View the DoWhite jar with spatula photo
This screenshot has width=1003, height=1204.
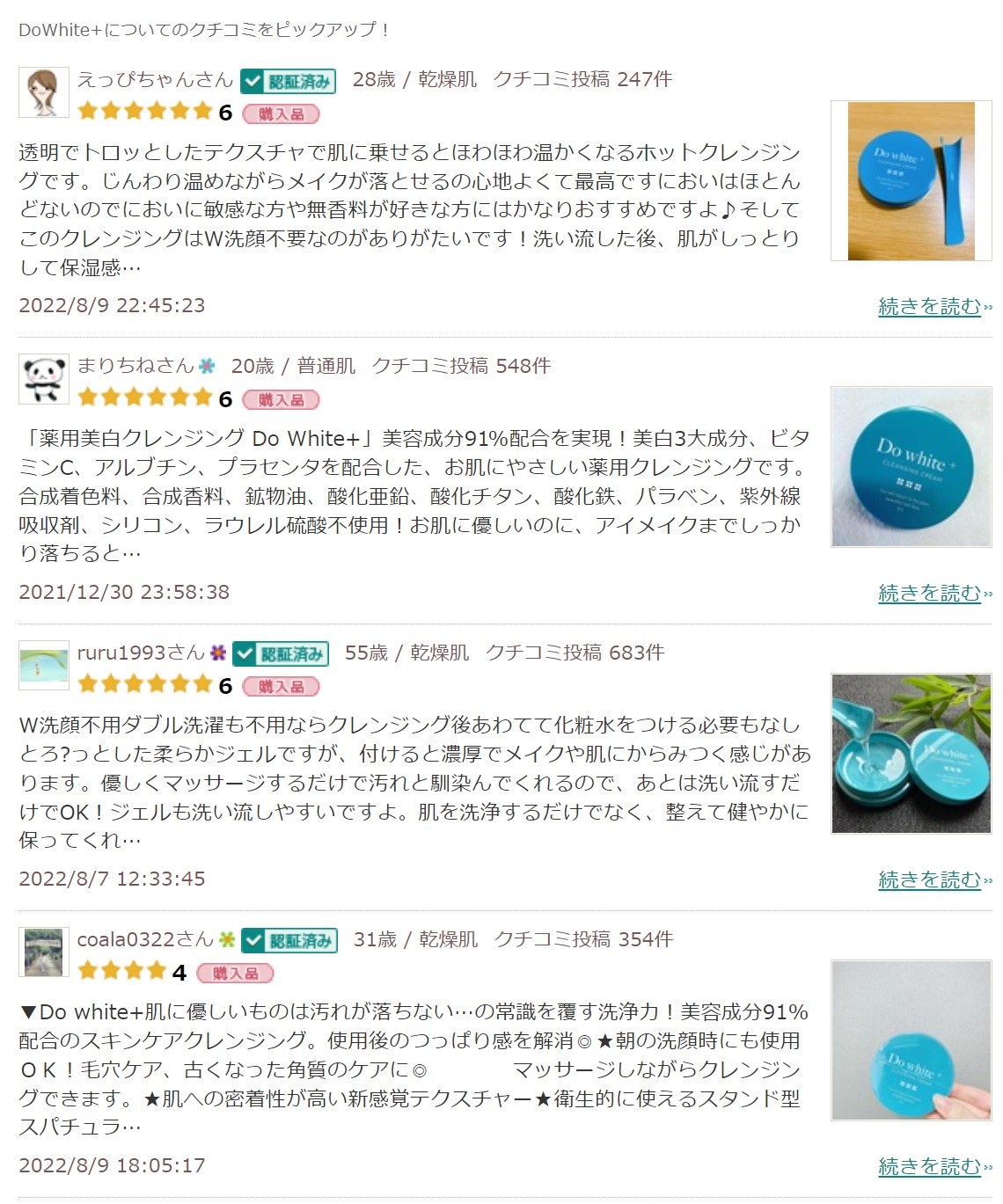[911, 180]
